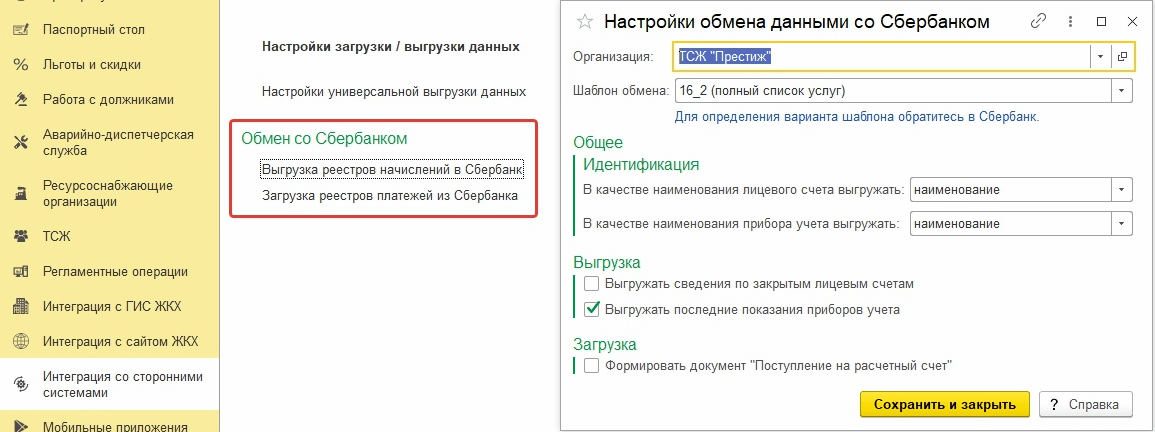Image resolution: width=1155 pixels, height=432 pixels.
Task: Enable Выгружать сведения по закрытым лицевым счетам
Action: [591, 283]
